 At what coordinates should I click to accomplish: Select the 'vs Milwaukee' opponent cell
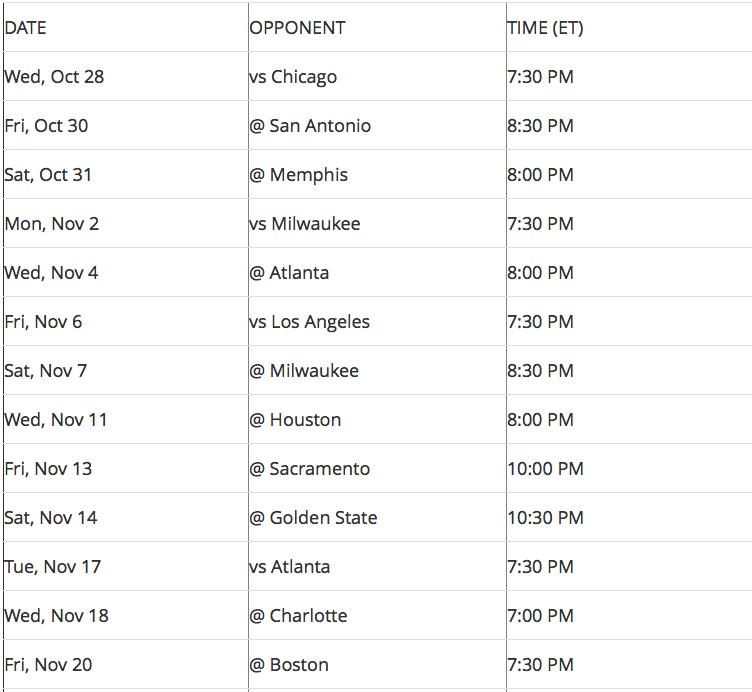tap(304, 224)
